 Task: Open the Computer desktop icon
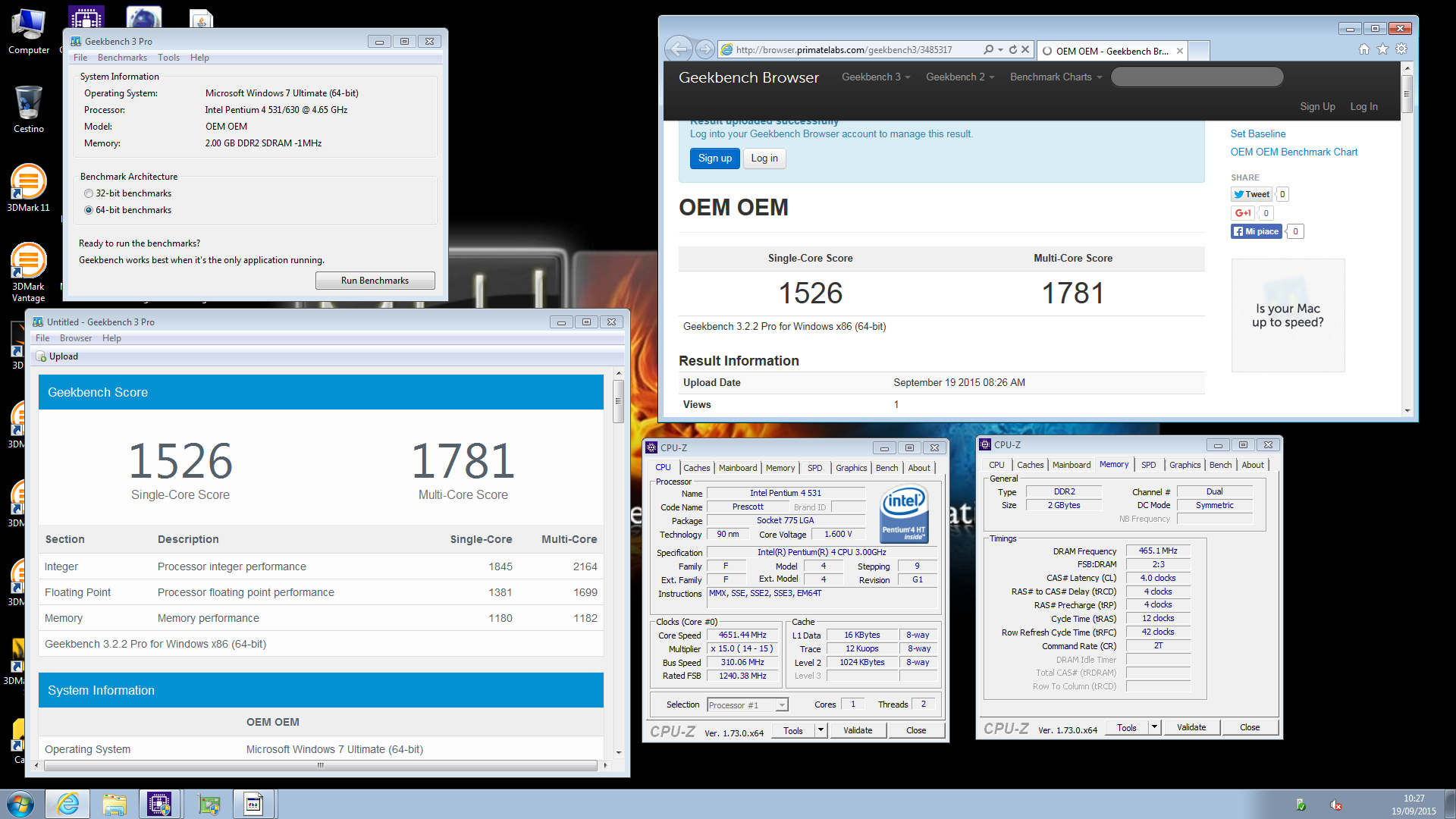[x=29, y=32]
